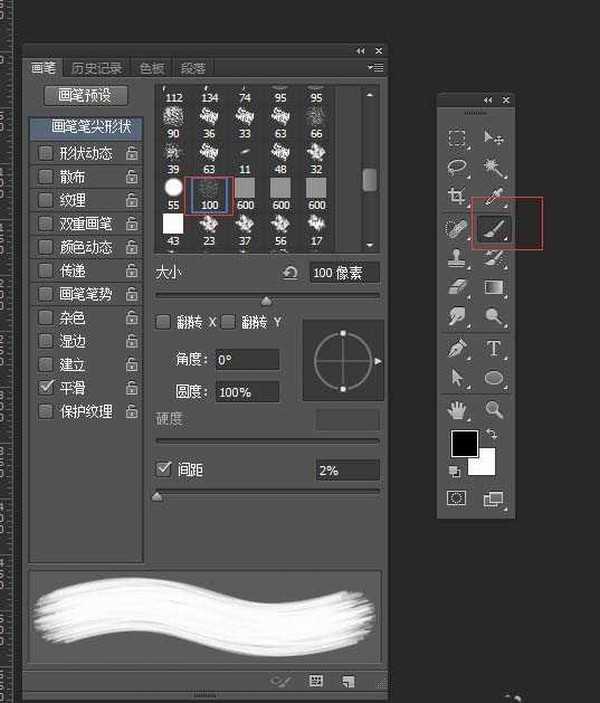Open the 色板 tab
This screenshot has width=600, height=703.
[x=152, y=68]
